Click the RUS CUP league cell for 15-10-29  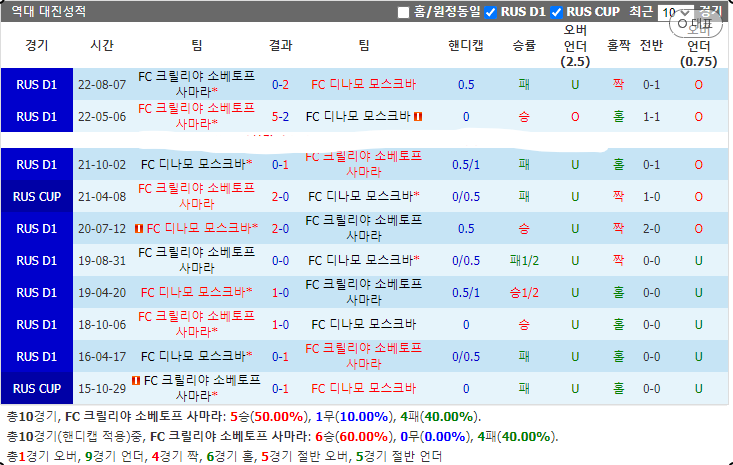click(x=37, y=388)
